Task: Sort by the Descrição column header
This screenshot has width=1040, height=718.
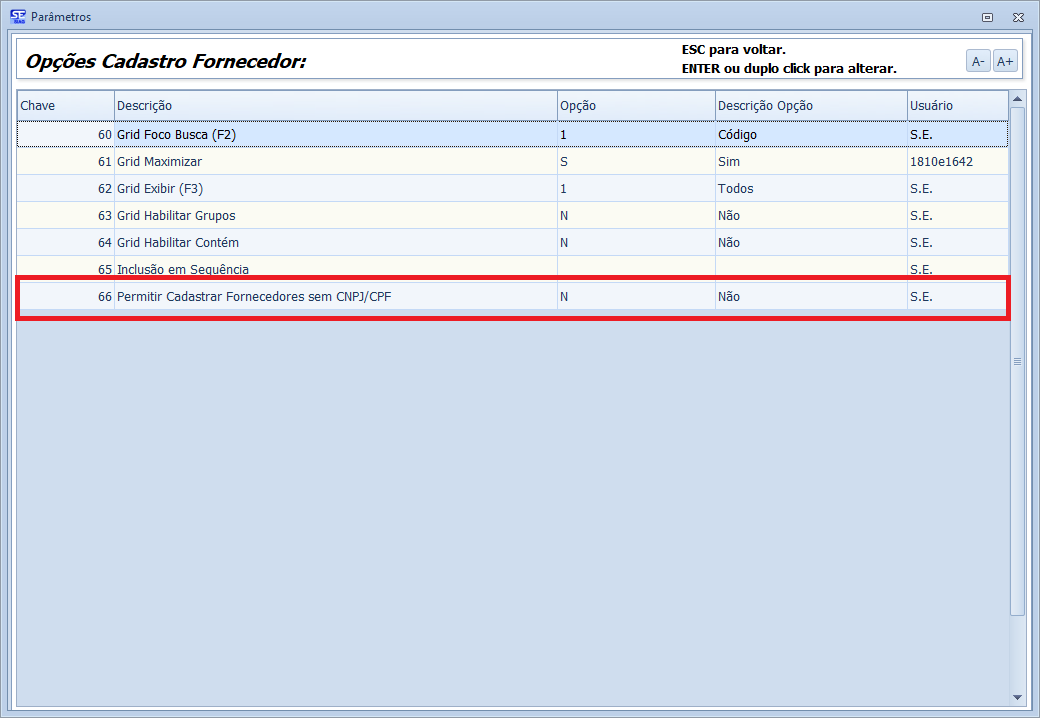Action: 335,106
